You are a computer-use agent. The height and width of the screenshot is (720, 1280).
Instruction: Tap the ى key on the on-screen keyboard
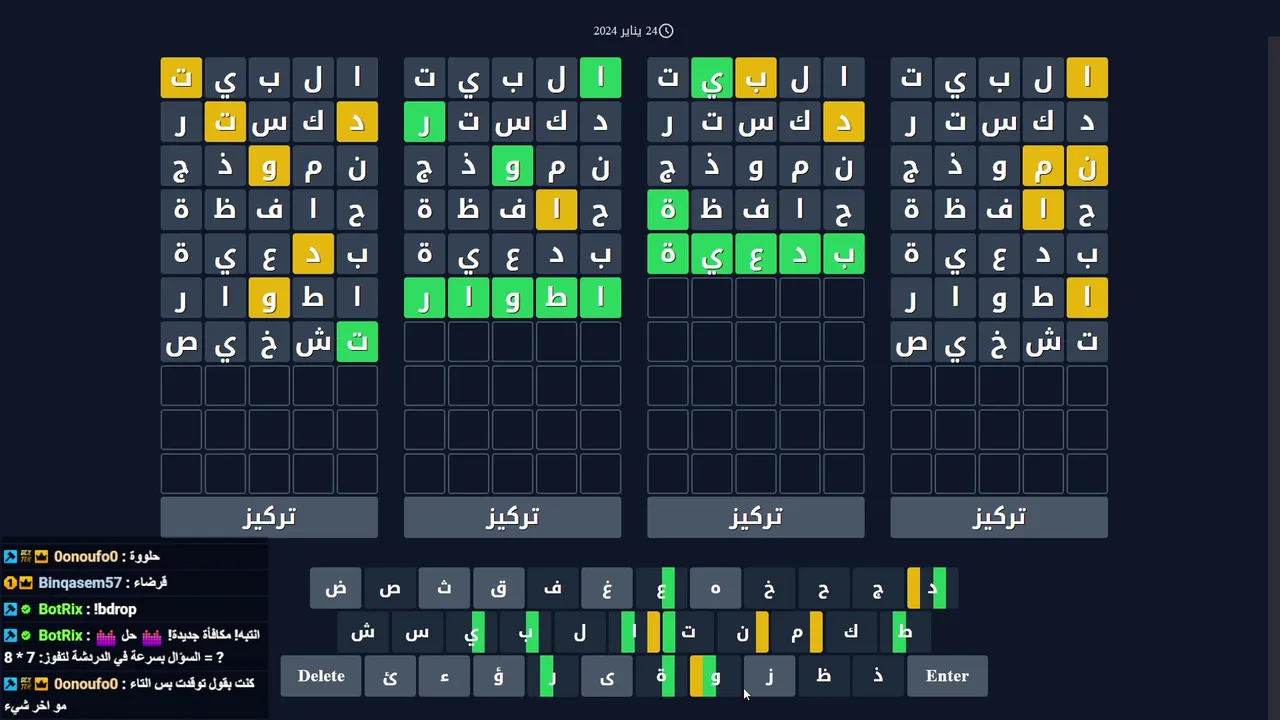(x=606, y=676)
